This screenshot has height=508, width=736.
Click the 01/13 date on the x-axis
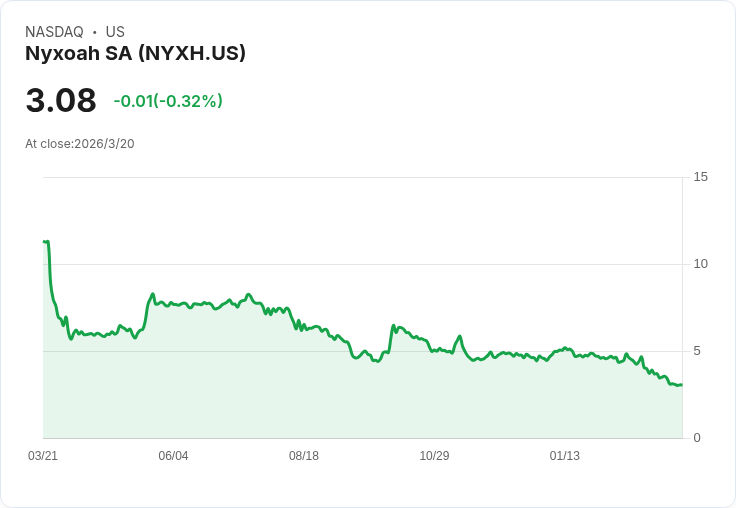(565, 456)
